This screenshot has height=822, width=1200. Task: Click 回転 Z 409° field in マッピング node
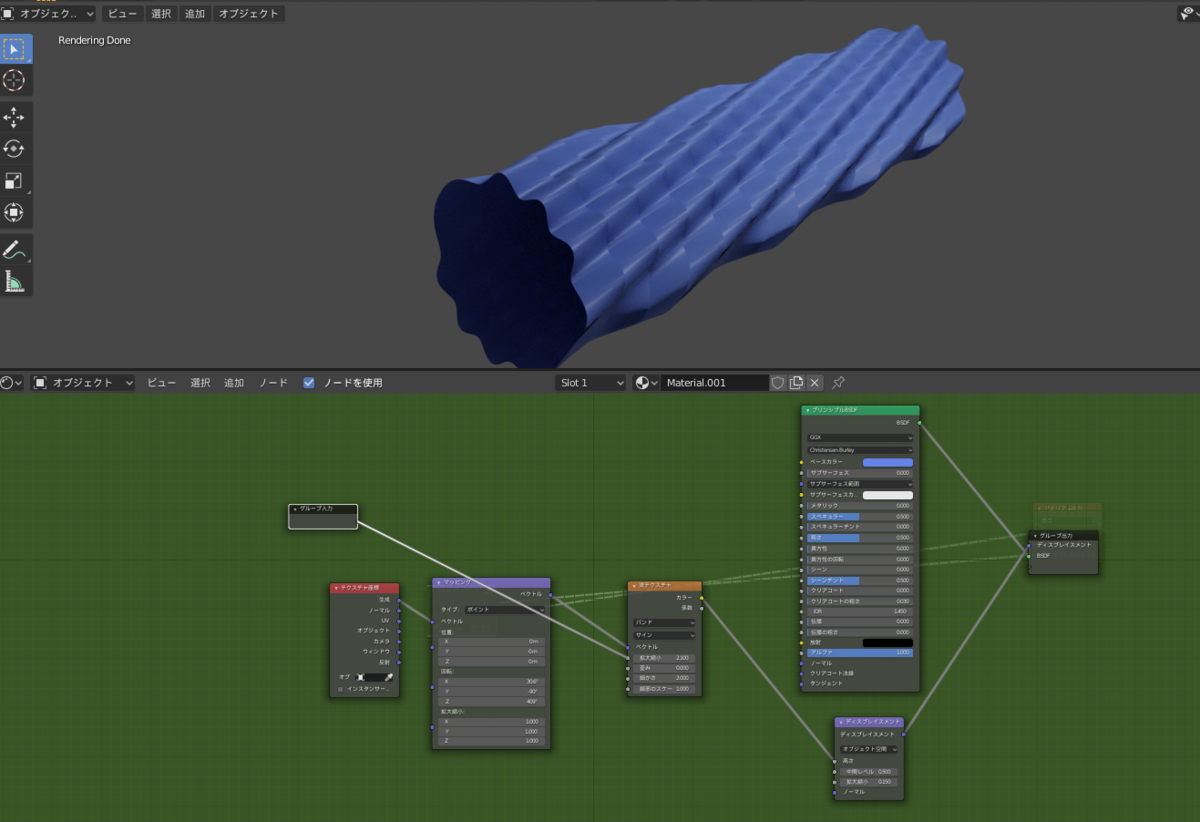tap(491, 701)
